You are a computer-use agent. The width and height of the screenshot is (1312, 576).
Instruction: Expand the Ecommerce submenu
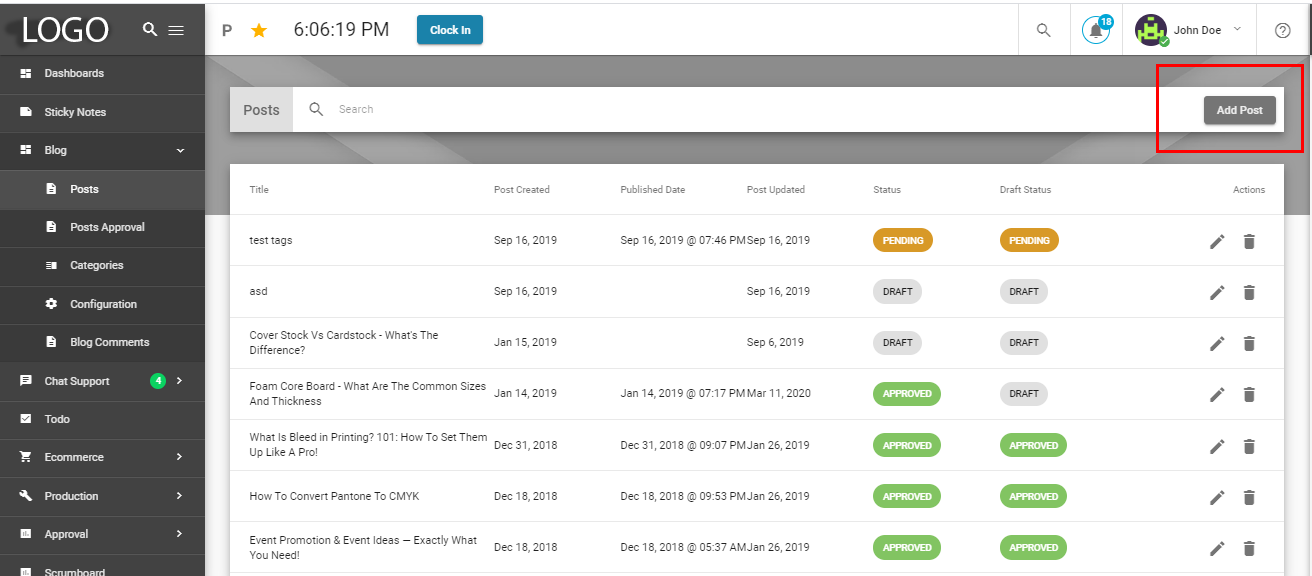click(x=180, y=457)
